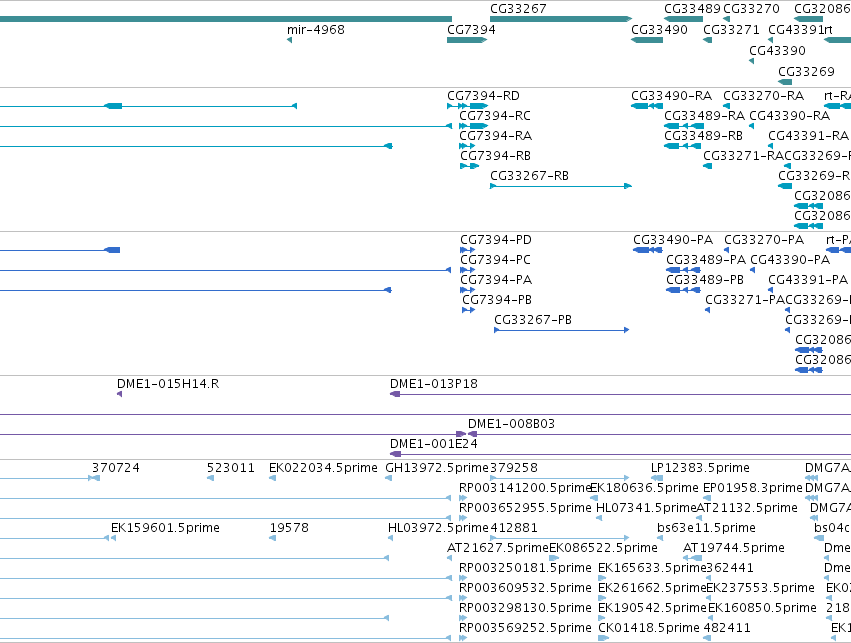
Task: Select the CG33490 gene label
Action: 659,30
